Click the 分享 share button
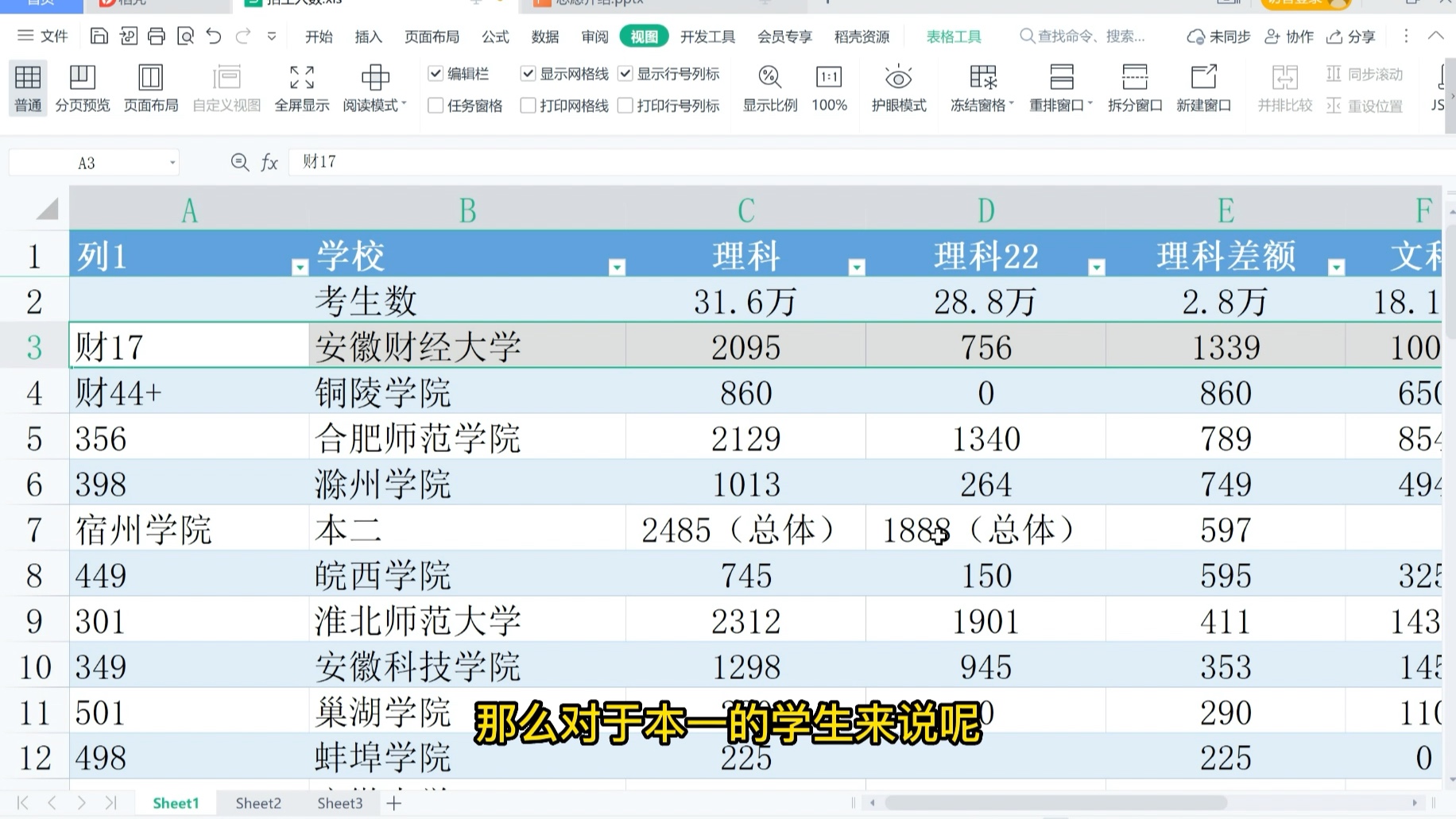 tap(1351, 37)
